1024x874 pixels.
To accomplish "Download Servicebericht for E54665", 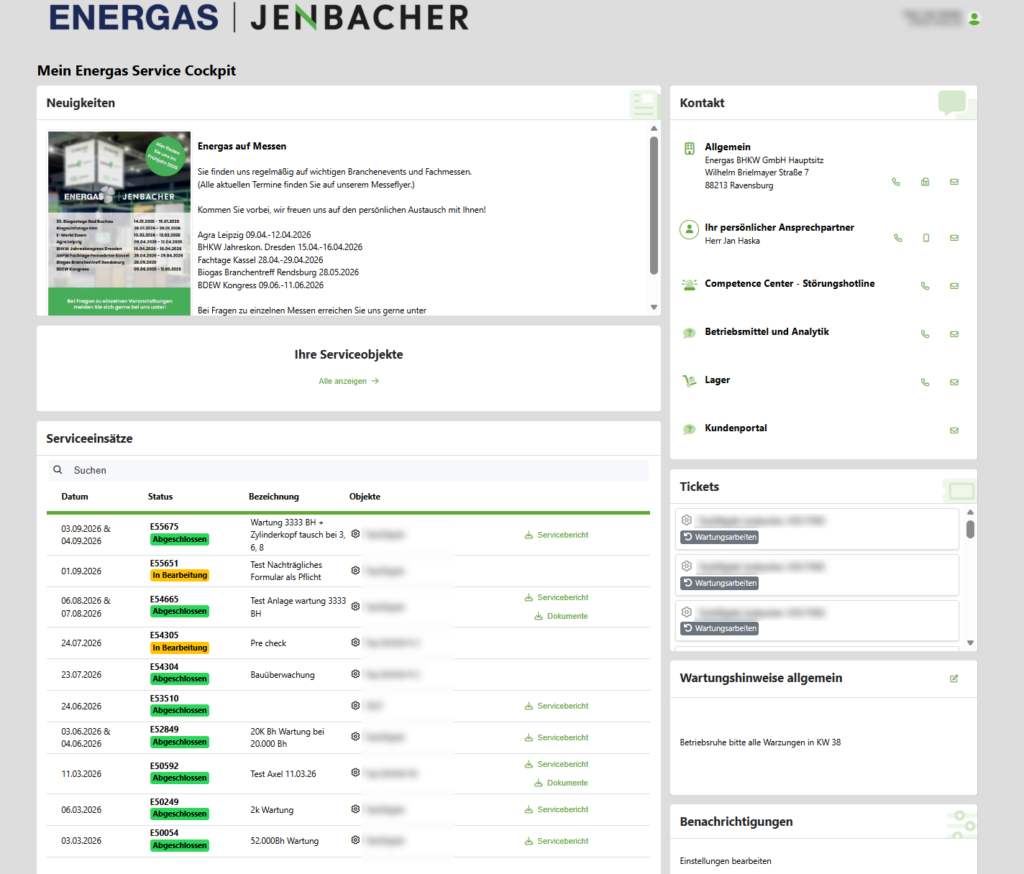I will coord(556,598).
